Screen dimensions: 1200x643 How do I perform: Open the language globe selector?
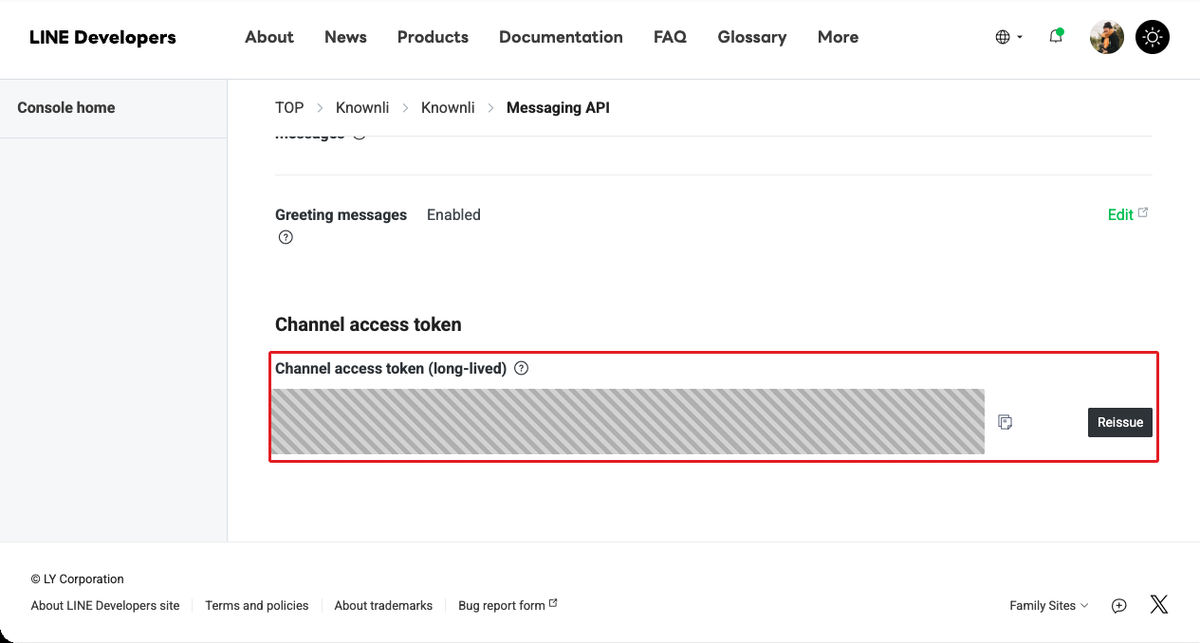[1008, 37]
